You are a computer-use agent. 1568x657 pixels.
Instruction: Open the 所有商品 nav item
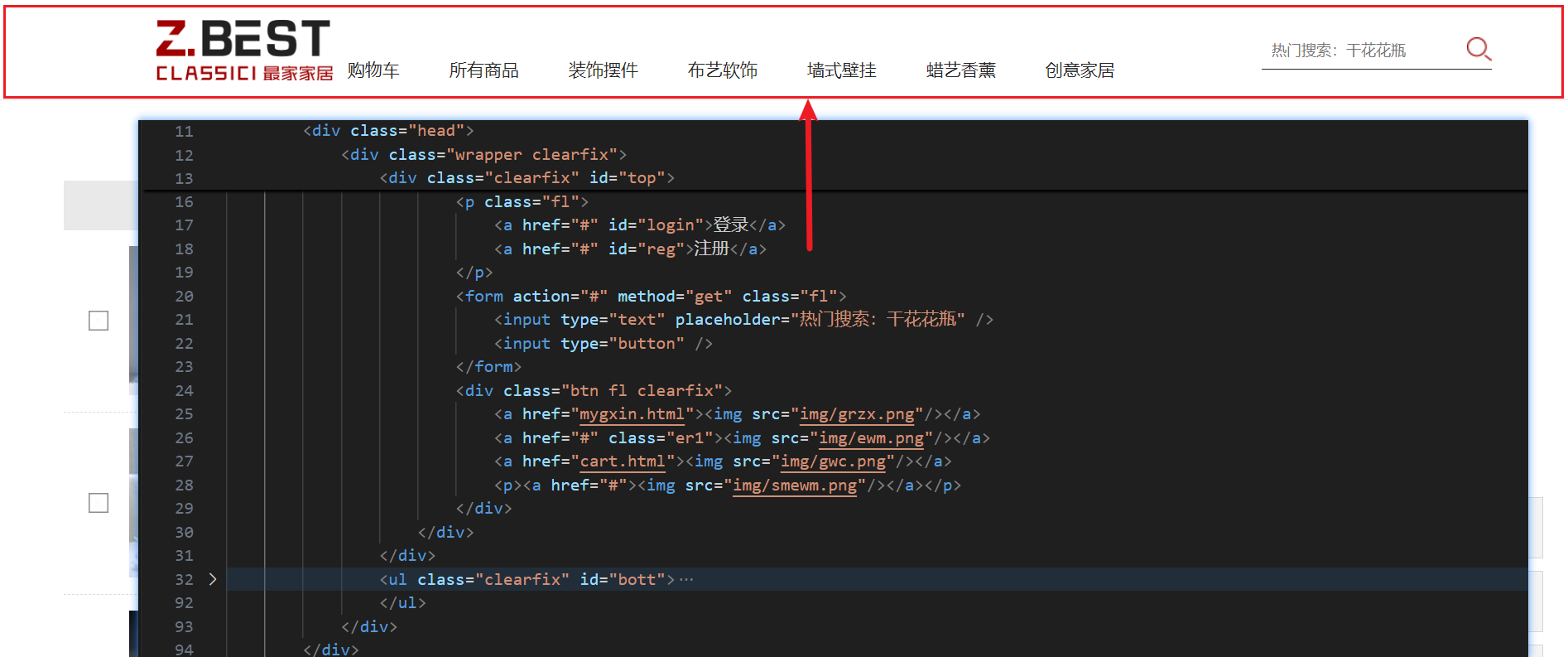click(x=483, y=70)
